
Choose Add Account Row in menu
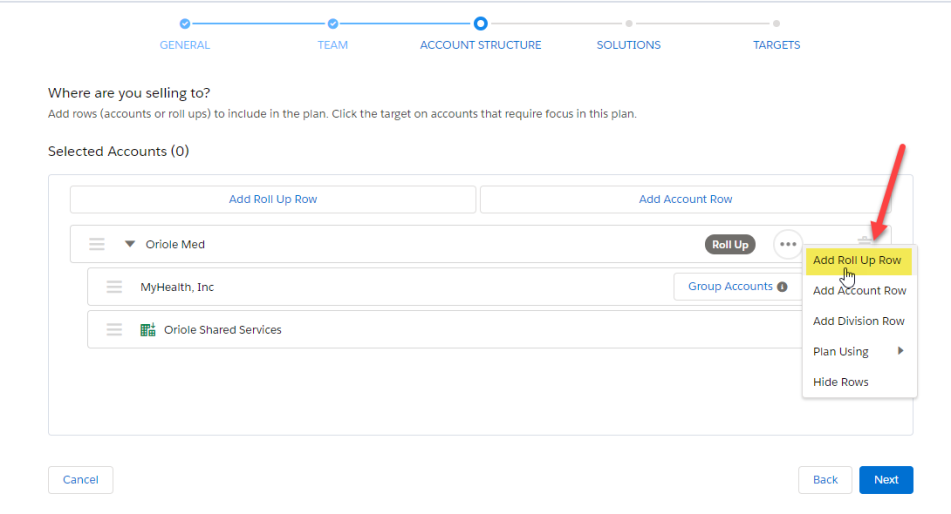point(859,291)
